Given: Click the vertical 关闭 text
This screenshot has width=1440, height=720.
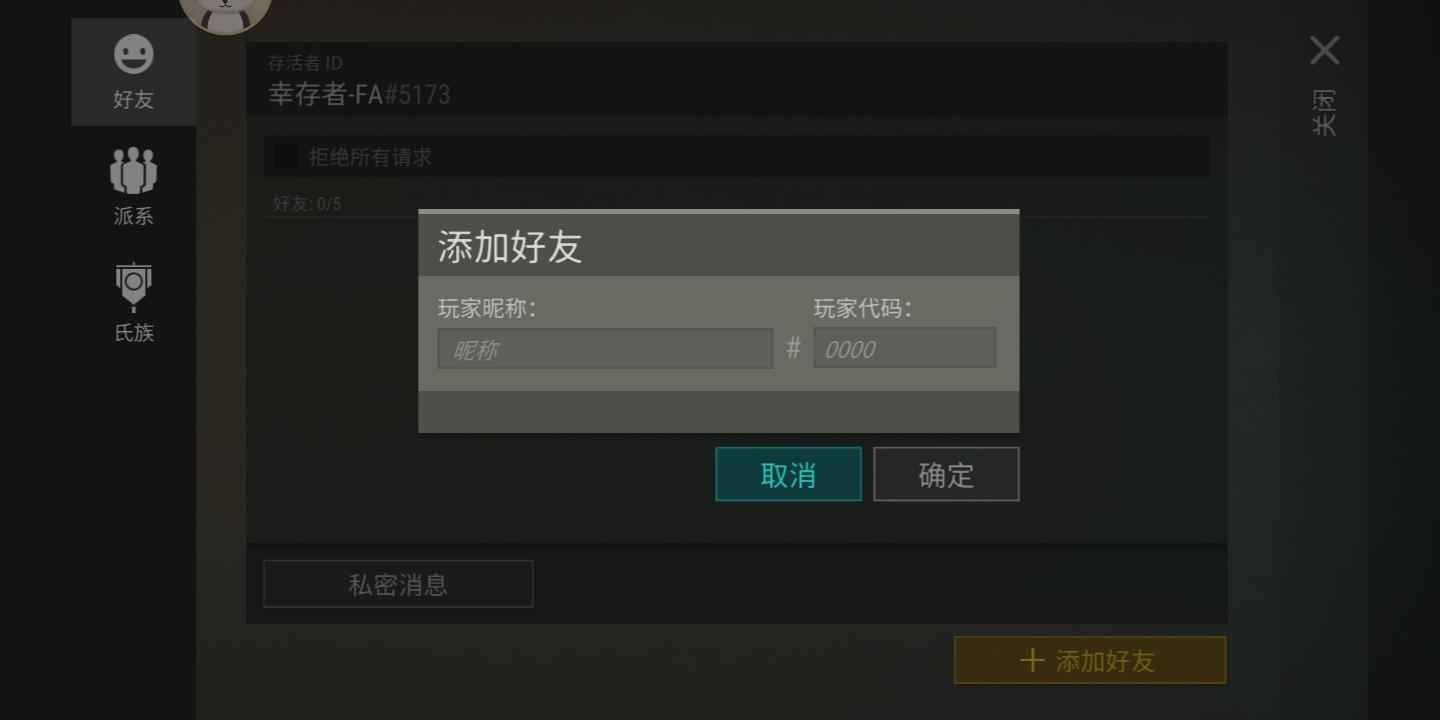Looking at the screenshot, I should [1324, 112].
